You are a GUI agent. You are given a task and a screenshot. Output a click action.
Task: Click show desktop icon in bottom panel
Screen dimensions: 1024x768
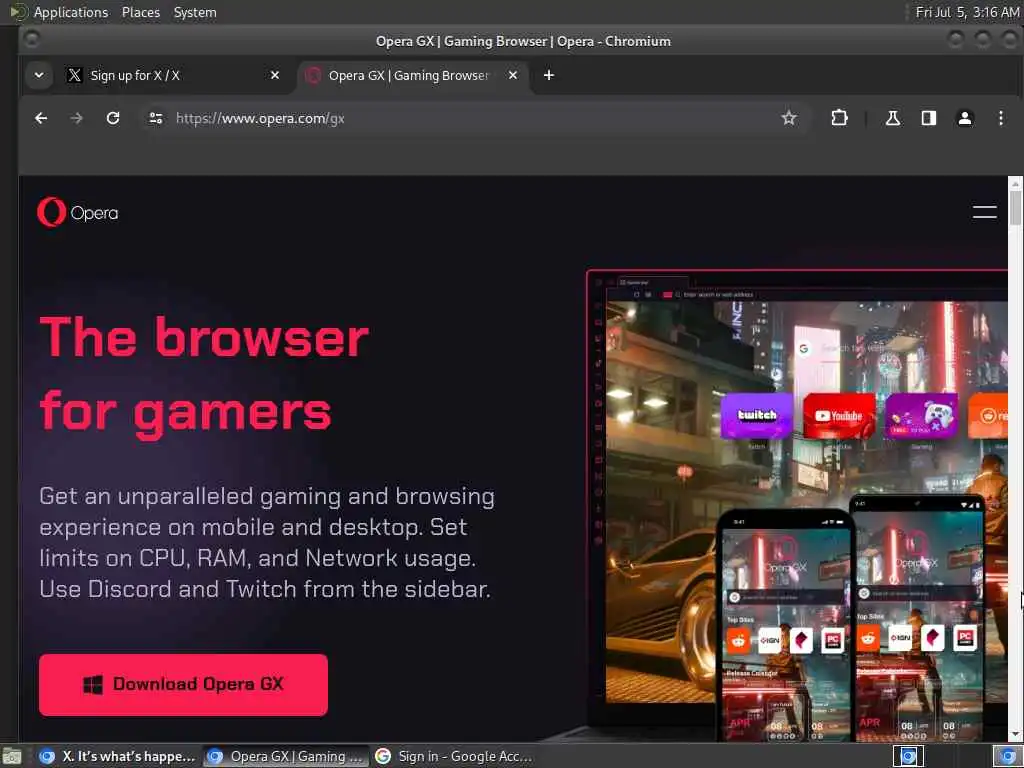pos(12,756)
